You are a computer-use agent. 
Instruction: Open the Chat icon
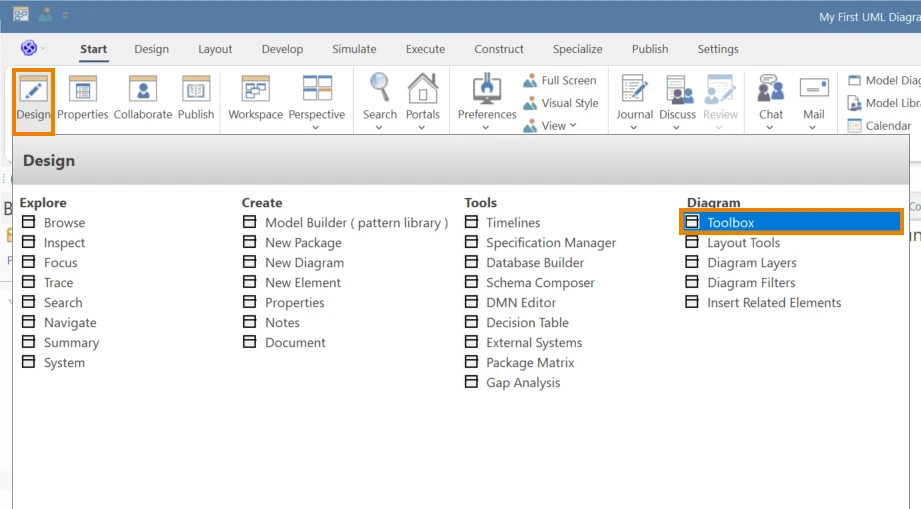click(x=770, y=89)
